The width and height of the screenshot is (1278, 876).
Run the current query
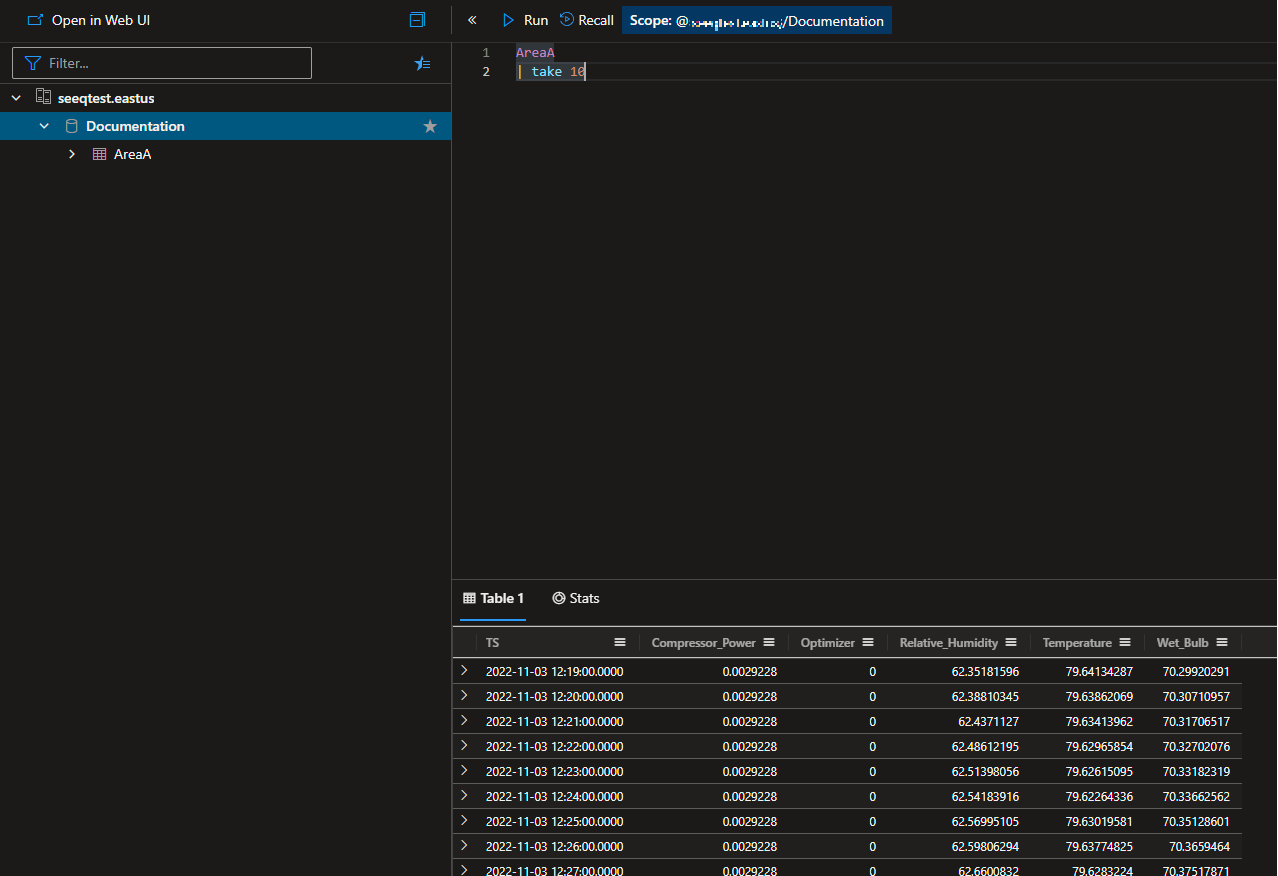(x=524, y=20)
